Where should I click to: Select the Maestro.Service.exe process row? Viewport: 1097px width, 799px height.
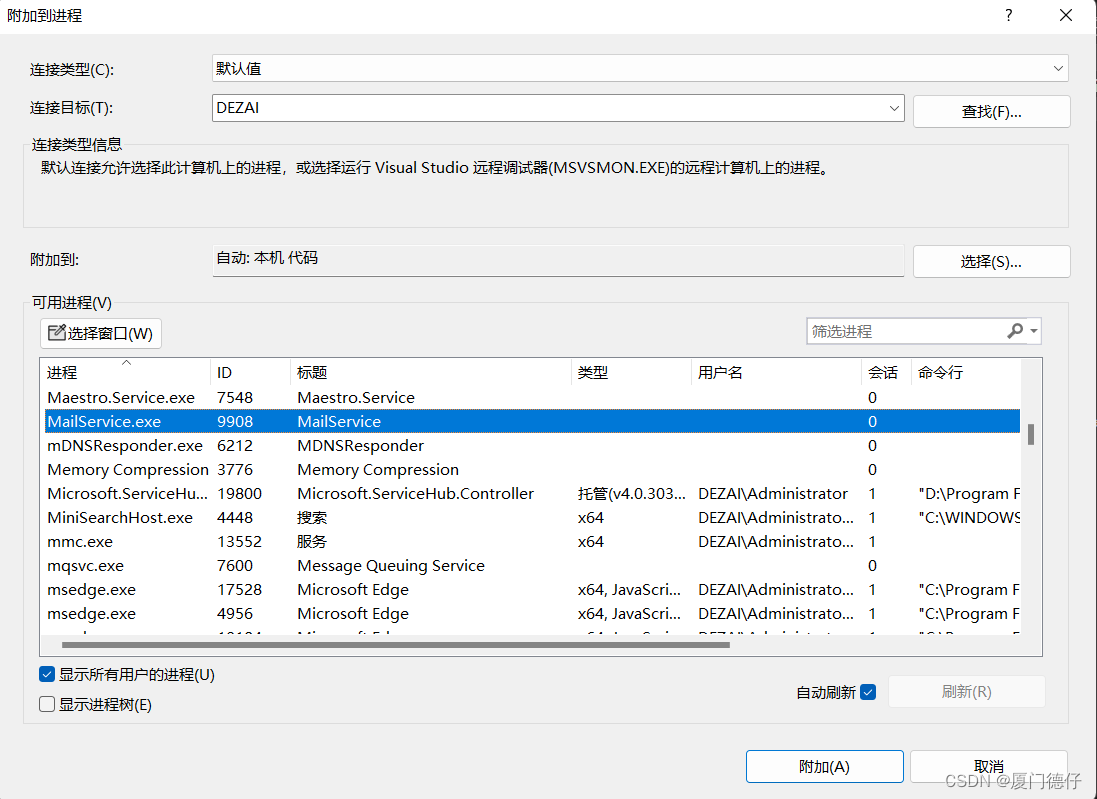[x=530, y=397]
